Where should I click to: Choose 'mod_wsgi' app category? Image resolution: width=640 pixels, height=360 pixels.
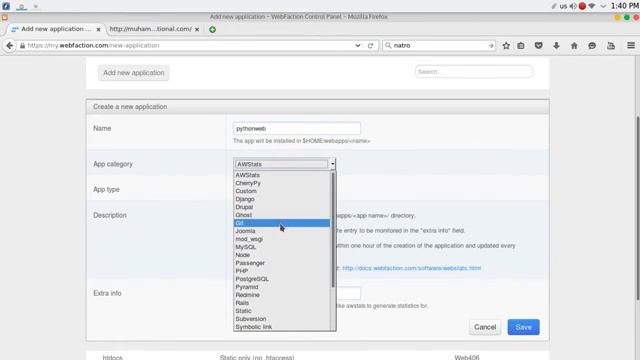pyautogui.click(x=282, y=239)
